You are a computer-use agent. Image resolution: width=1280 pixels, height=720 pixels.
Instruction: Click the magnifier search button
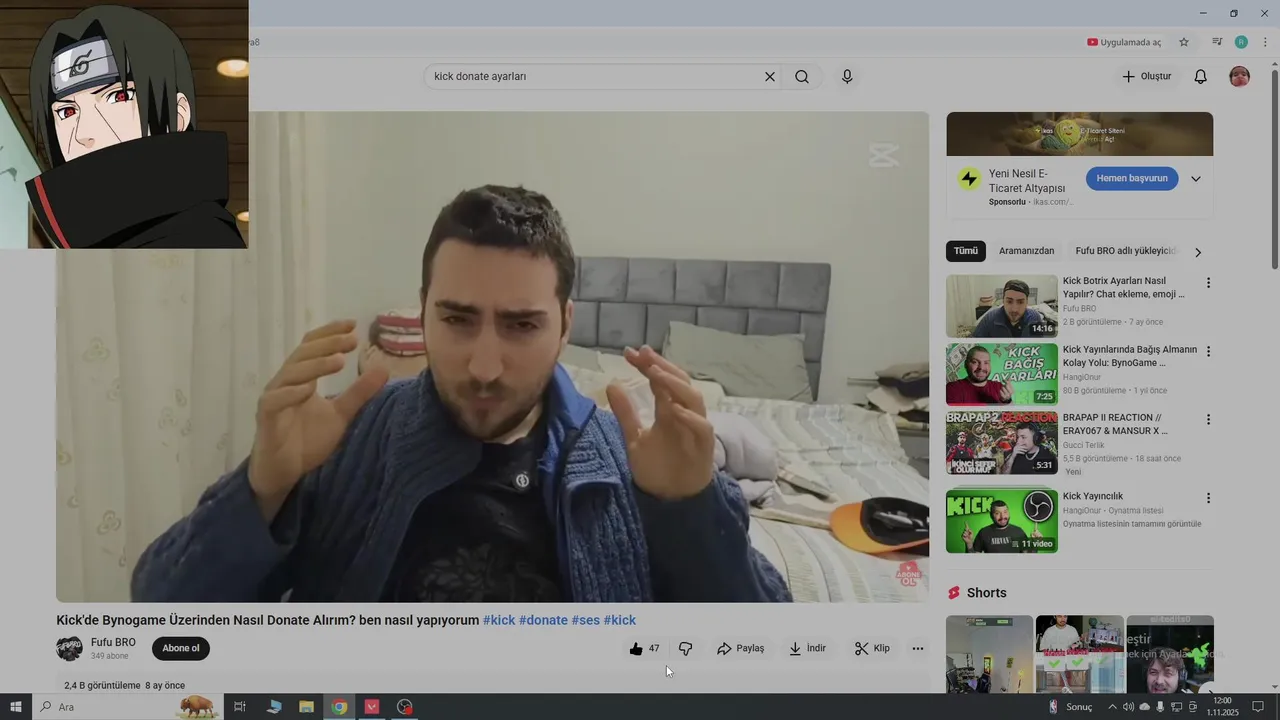pos(802,77)
